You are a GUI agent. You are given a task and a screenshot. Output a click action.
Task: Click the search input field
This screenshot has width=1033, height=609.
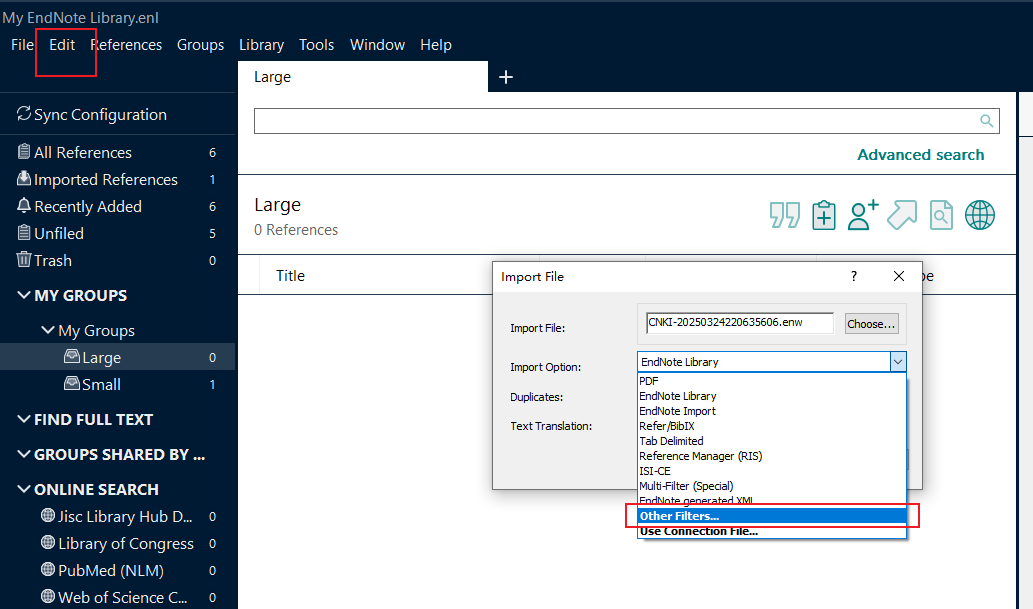[x=627, y=121]
